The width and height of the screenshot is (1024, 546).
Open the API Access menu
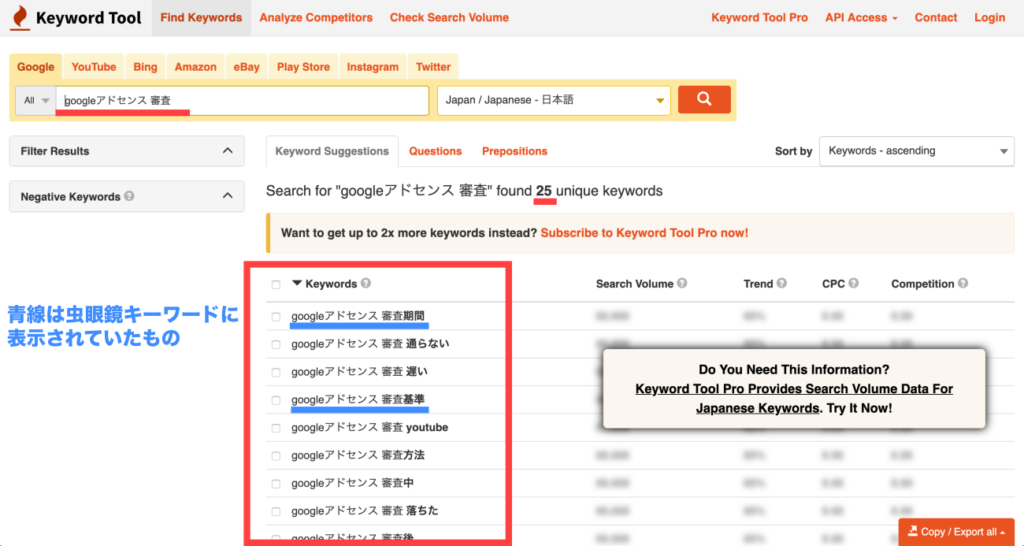point(860,18)
